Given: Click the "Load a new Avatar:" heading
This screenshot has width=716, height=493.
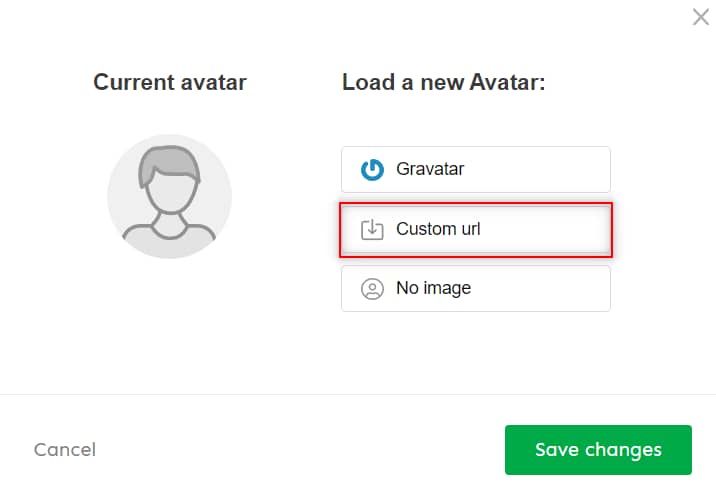Looking at the screenshot, I should coord(443,82).
